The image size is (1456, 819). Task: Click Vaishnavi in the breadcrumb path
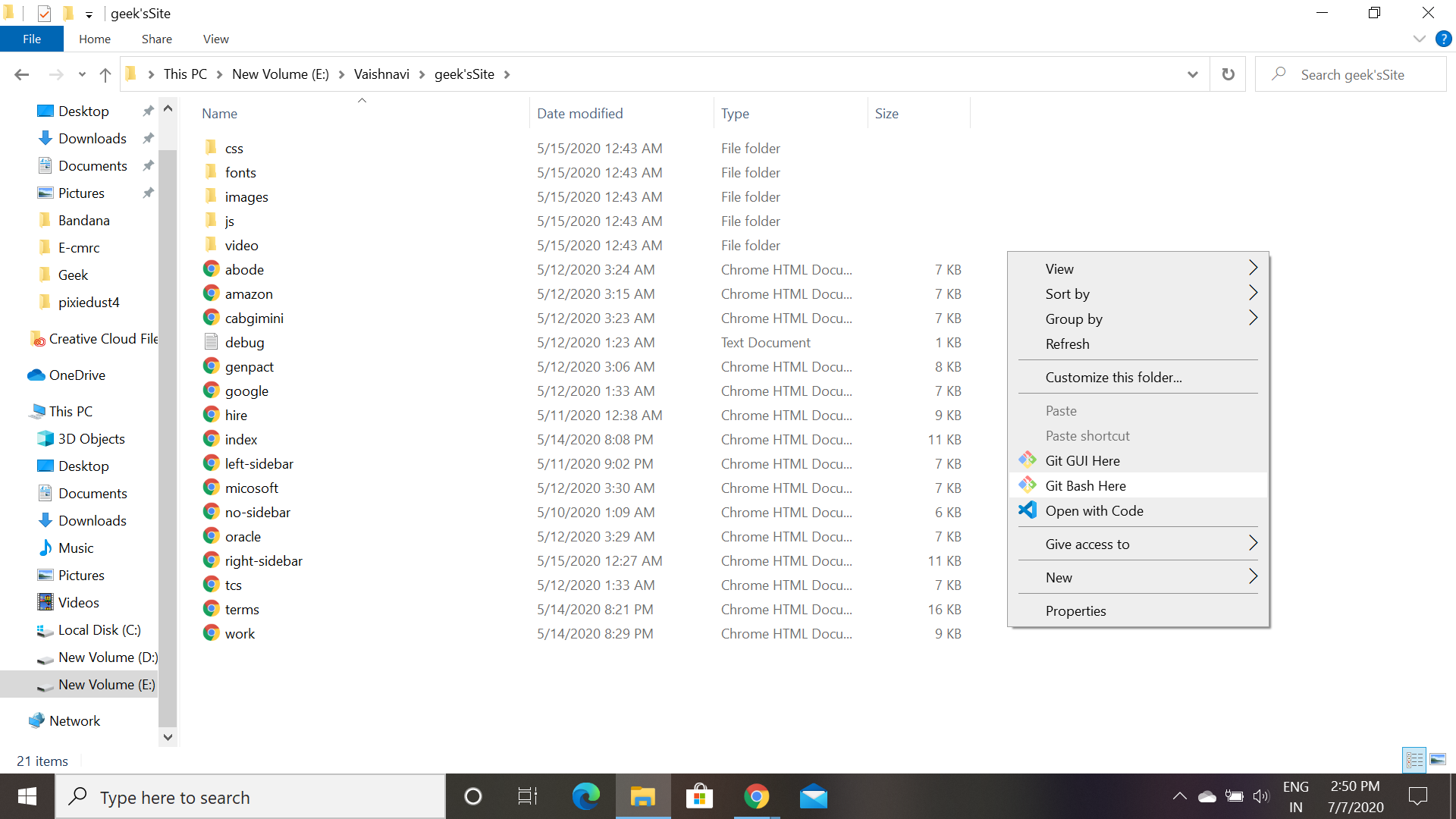point(381,74)
